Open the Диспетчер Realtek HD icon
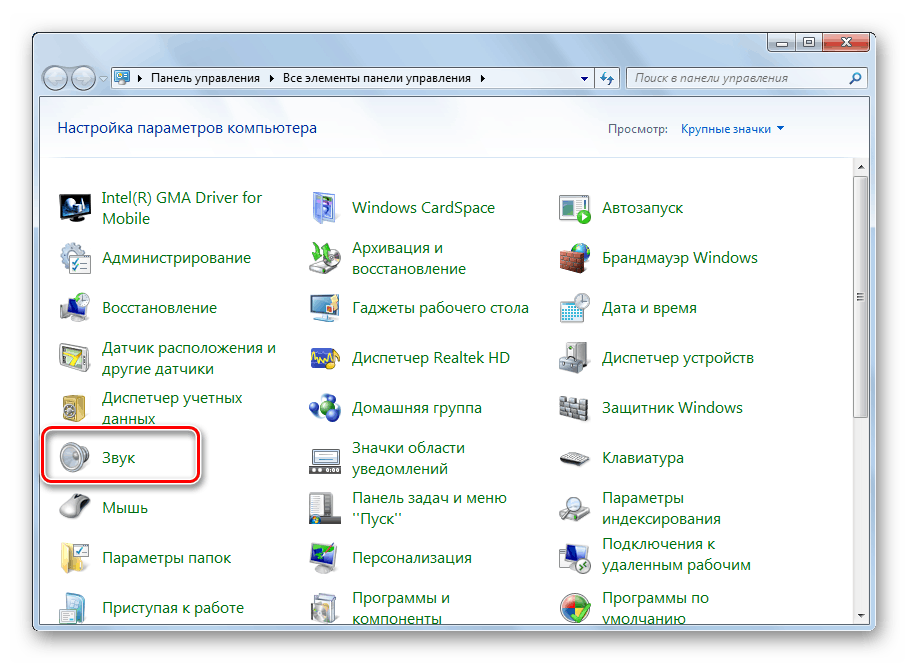 (x=325, y=358)
